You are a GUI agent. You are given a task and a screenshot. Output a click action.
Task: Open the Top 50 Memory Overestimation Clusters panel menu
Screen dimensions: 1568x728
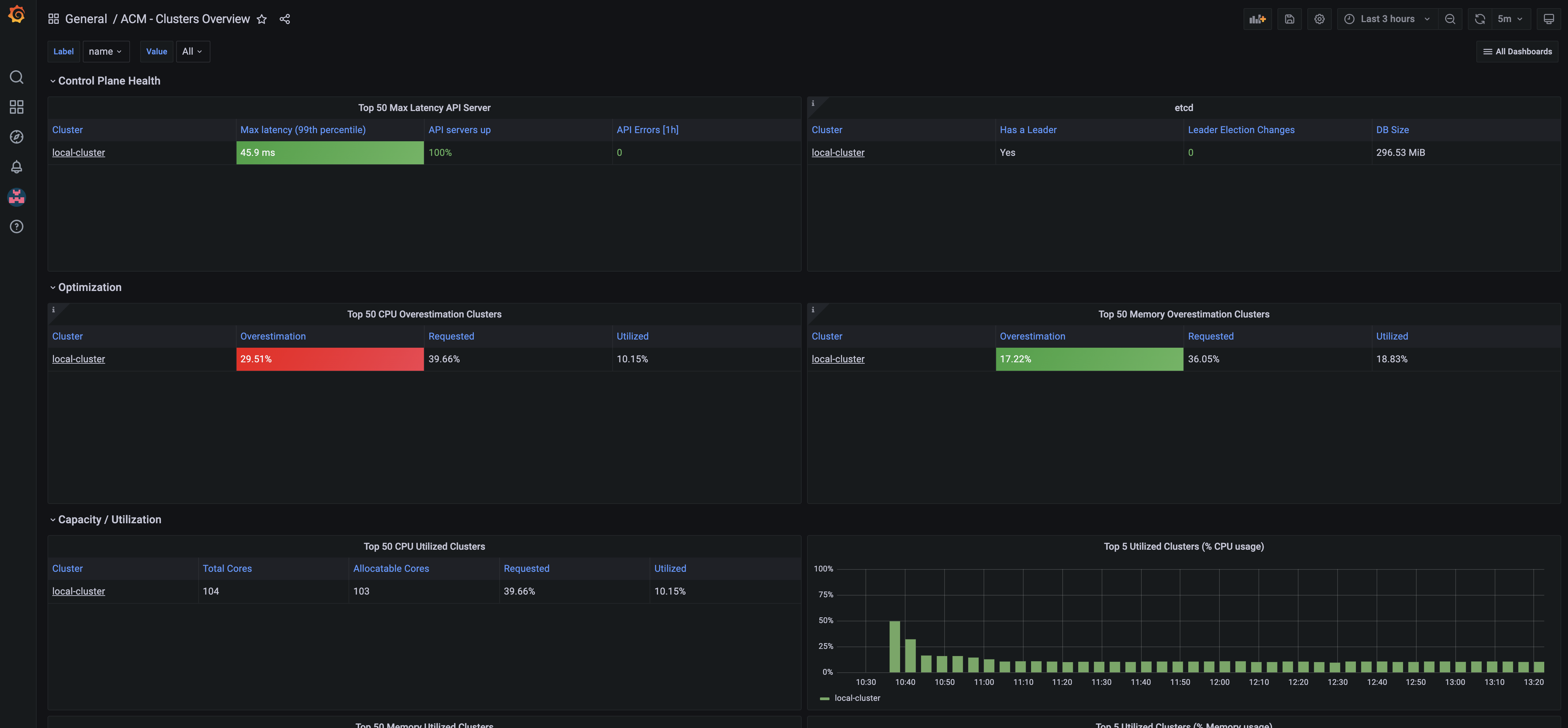coord(1183,314)
